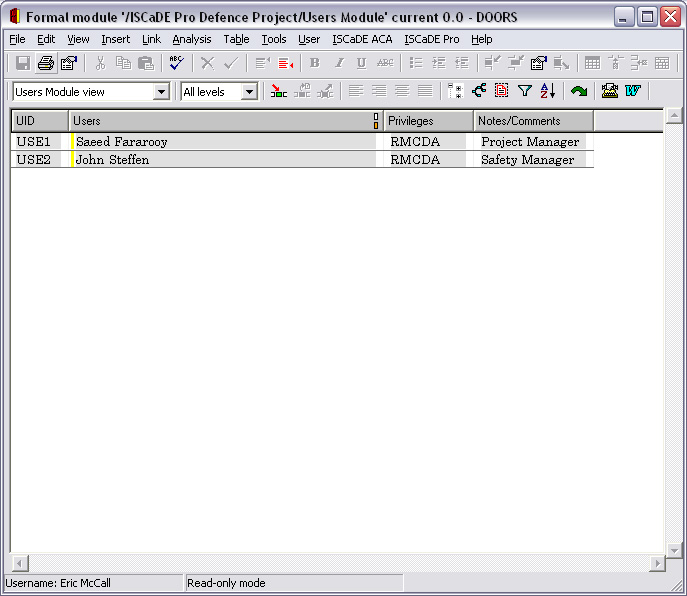Click the horizontal scrollbar right arrow
Screen dimensions: 687x596
657,563
